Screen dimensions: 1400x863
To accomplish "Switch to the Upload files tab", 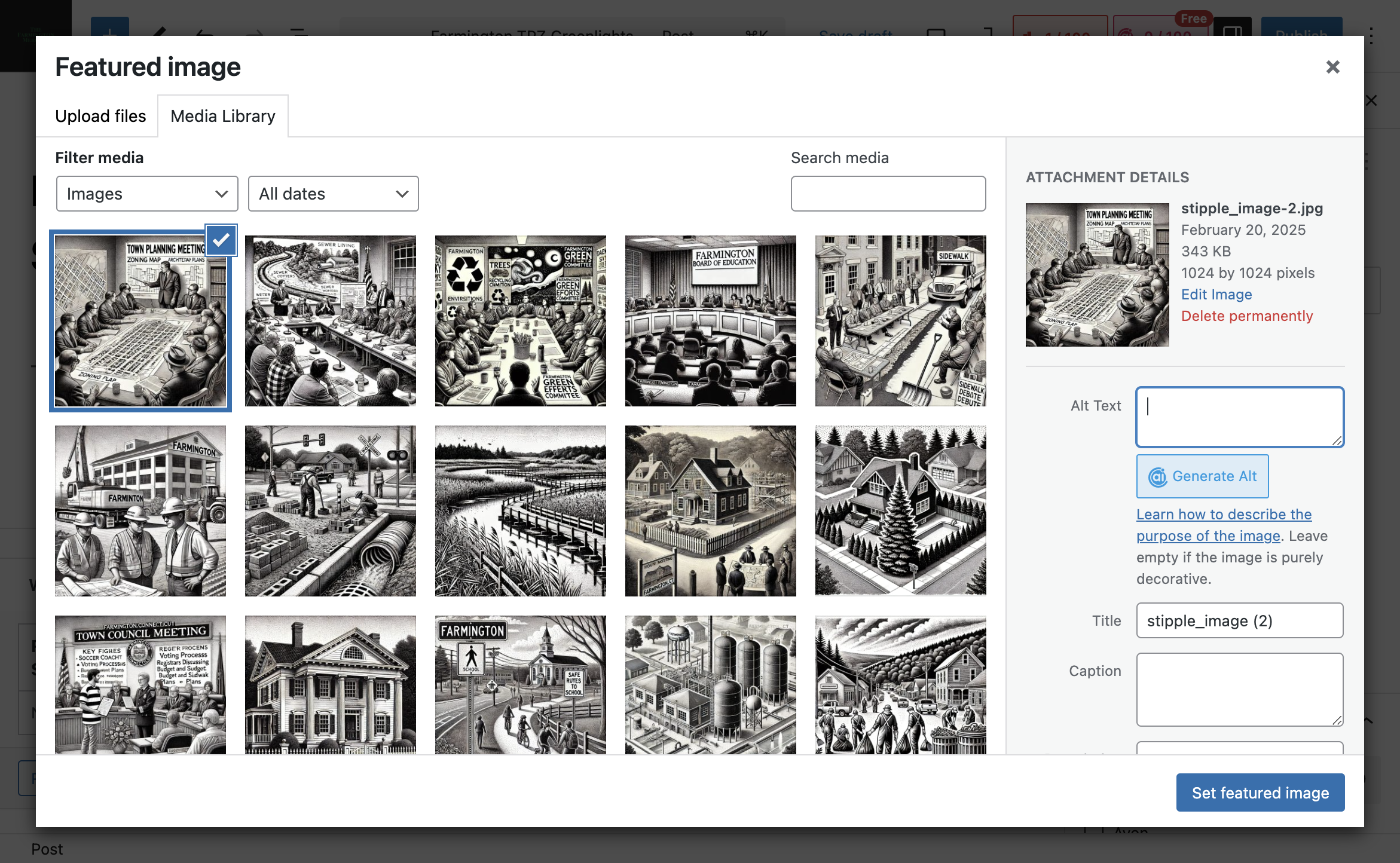I will [100, 116].
